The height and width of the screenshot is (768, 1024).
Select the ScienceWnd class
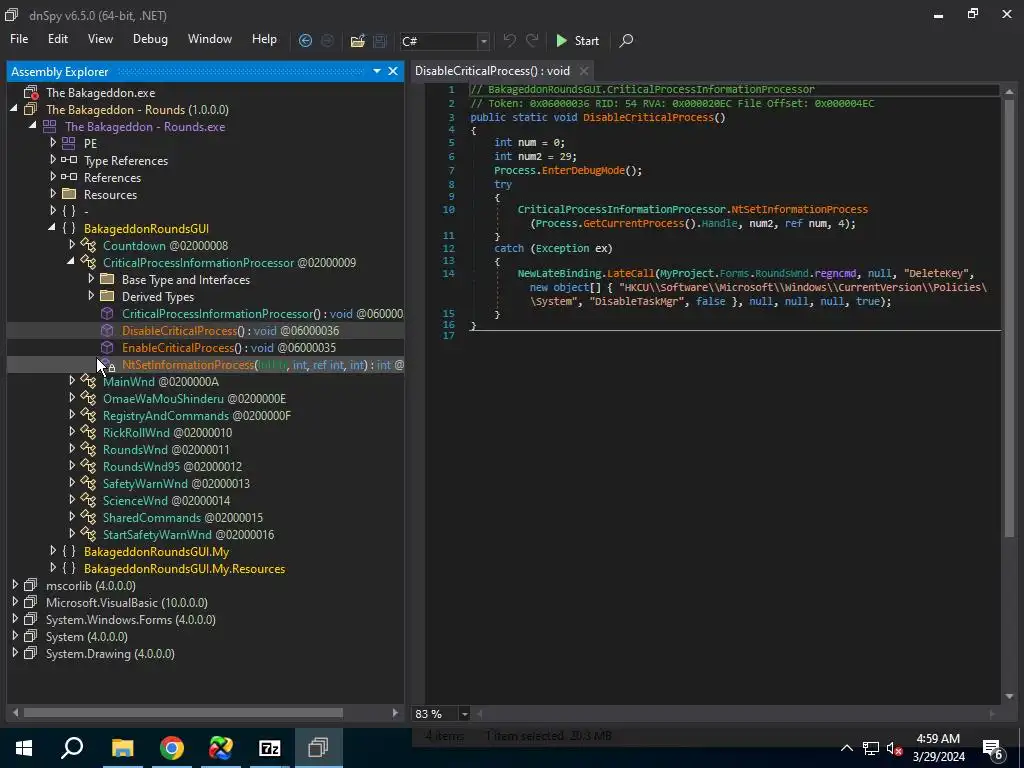coord(167,500)
